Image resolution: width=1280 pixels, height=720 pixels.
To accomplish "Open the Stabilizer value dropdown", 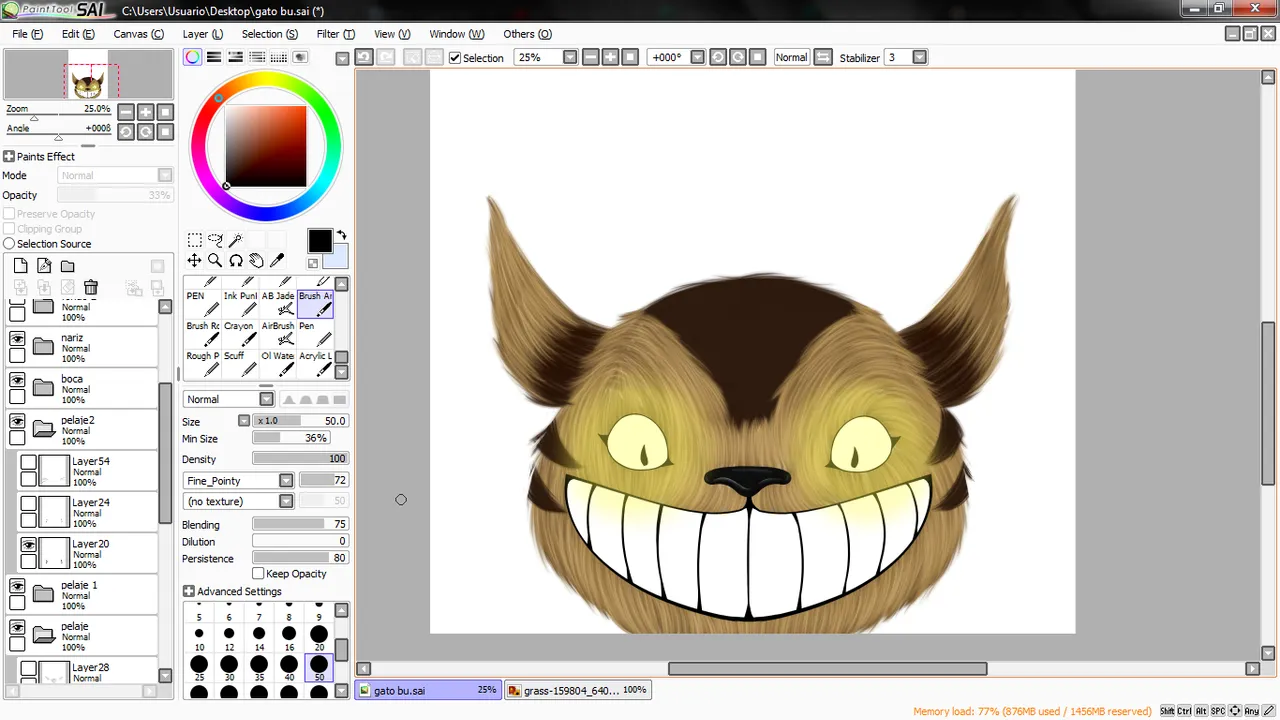I will pyautogui.click(x=920, y=57).
